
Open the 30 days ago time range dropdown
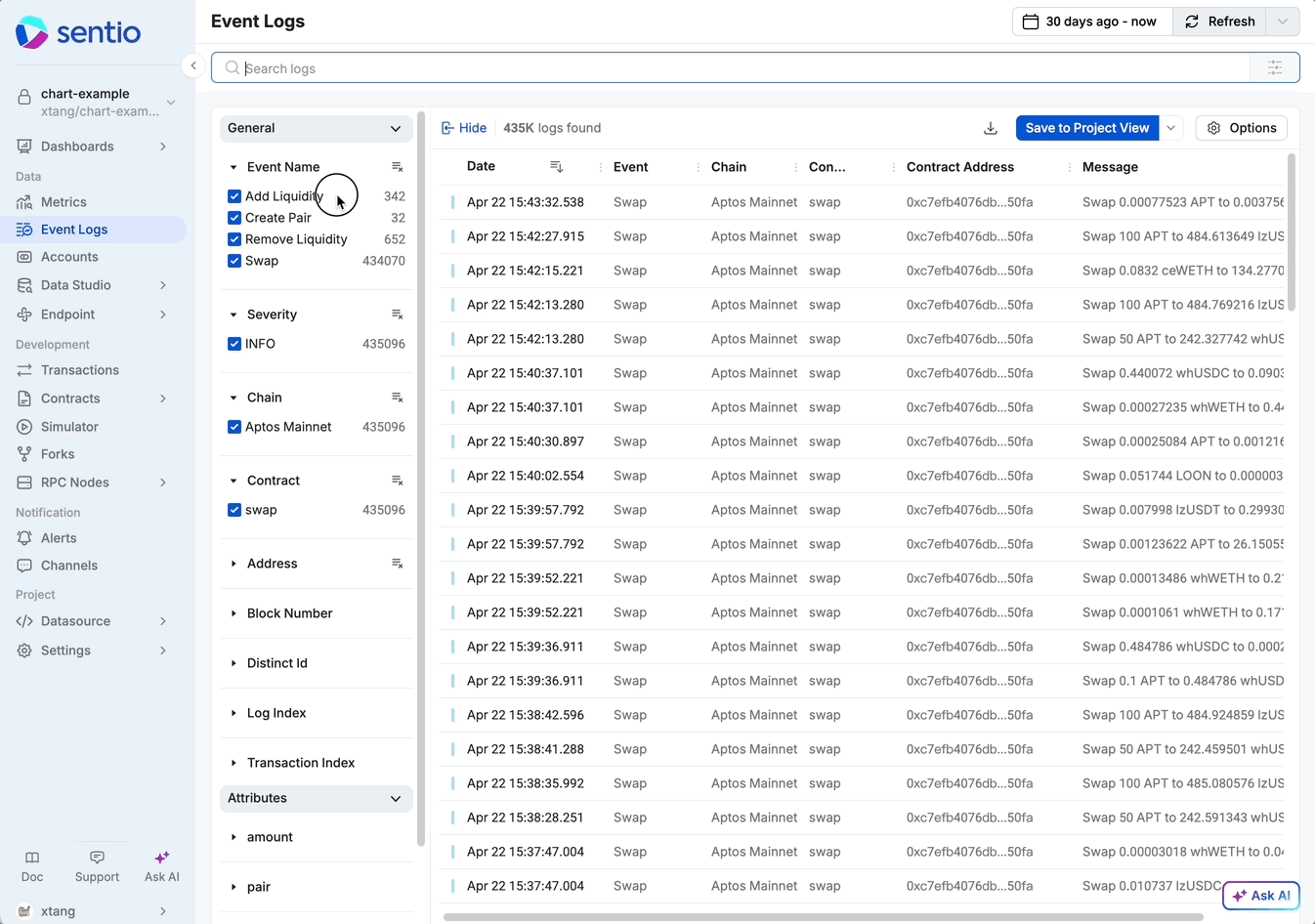tap(1091, 21)
